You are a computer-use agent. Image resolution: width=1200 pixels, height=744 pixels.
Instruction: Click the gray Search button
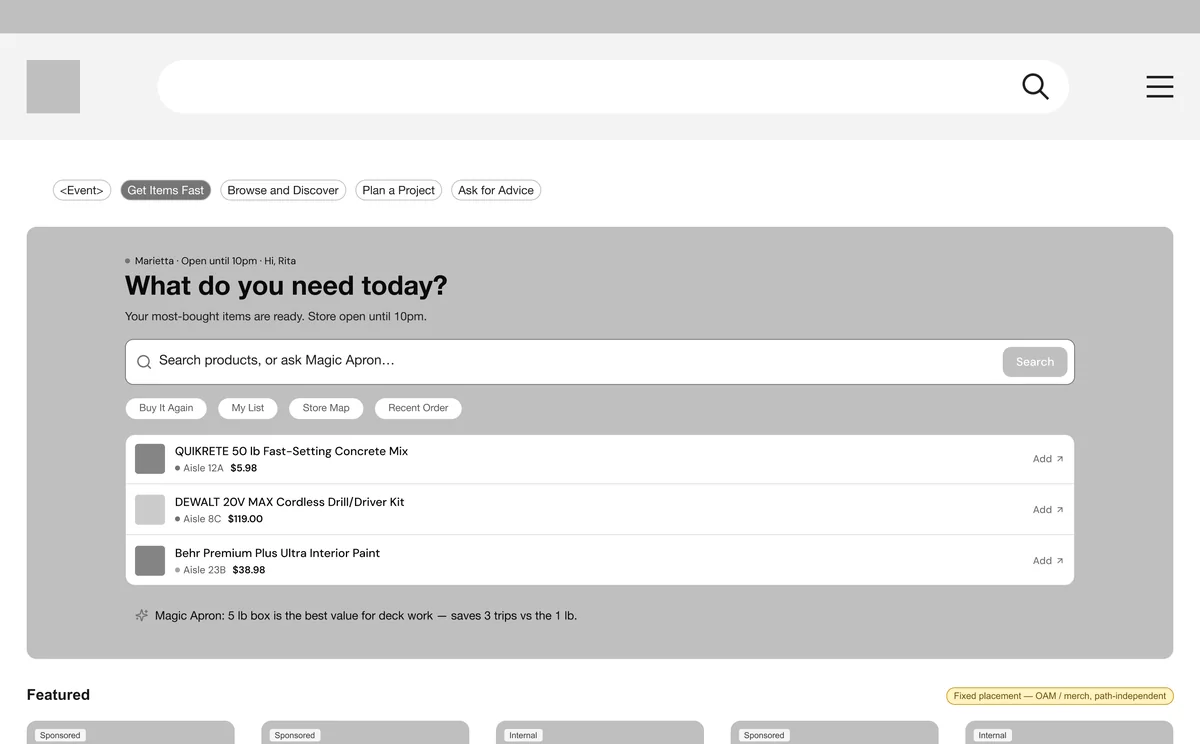click(1035, 362)
